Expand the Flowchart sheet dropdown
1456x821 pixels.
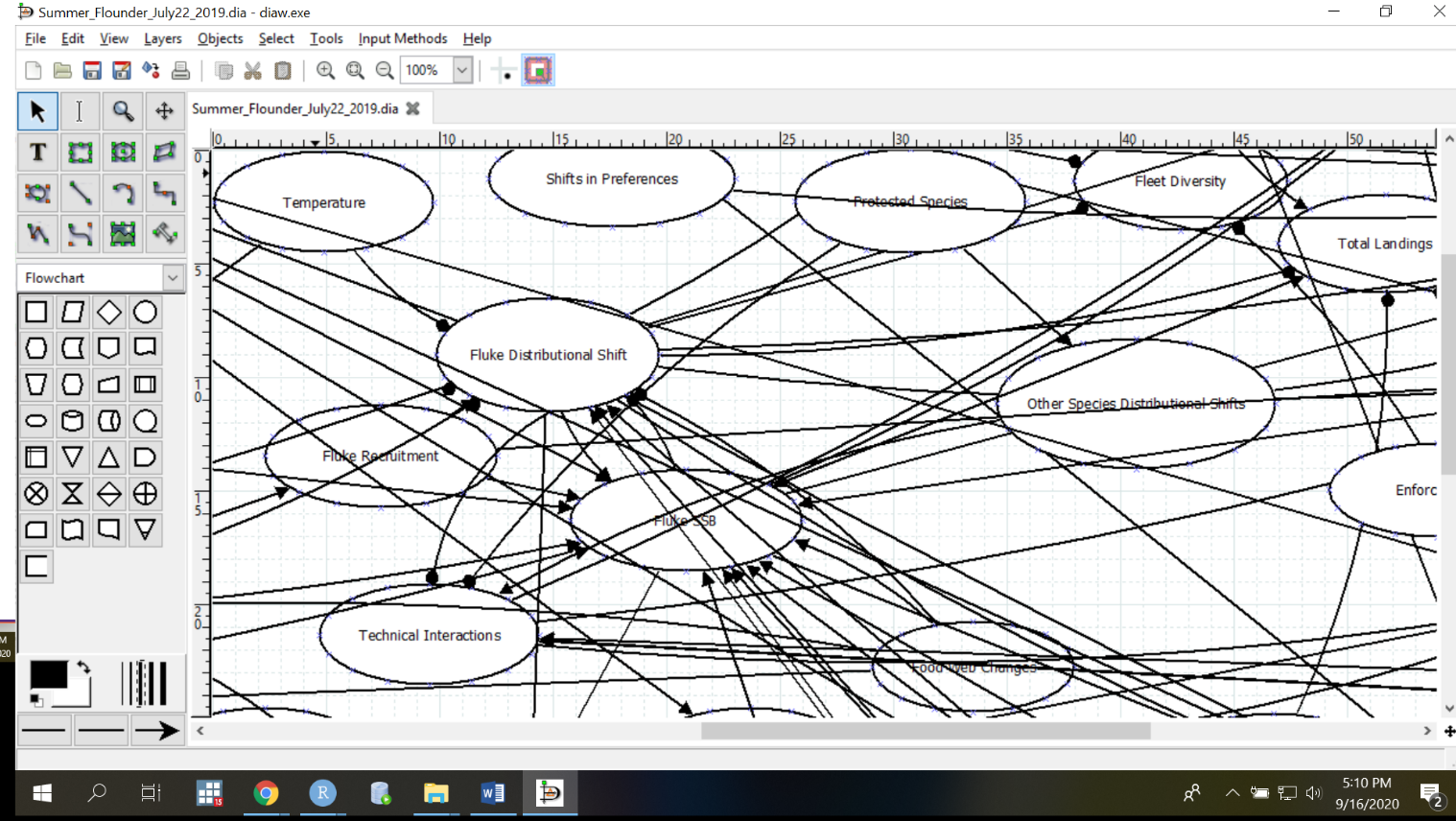pos(173,278)
